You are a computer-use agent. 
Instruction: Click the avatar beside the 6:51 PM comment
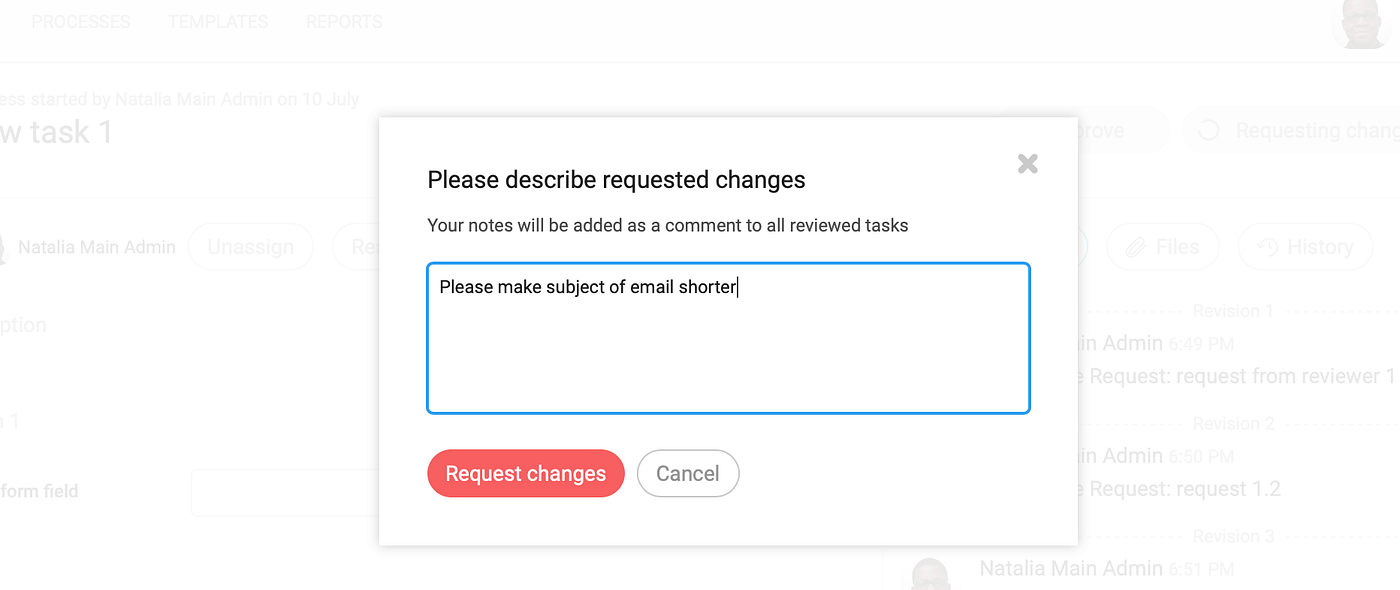(930, 575)
